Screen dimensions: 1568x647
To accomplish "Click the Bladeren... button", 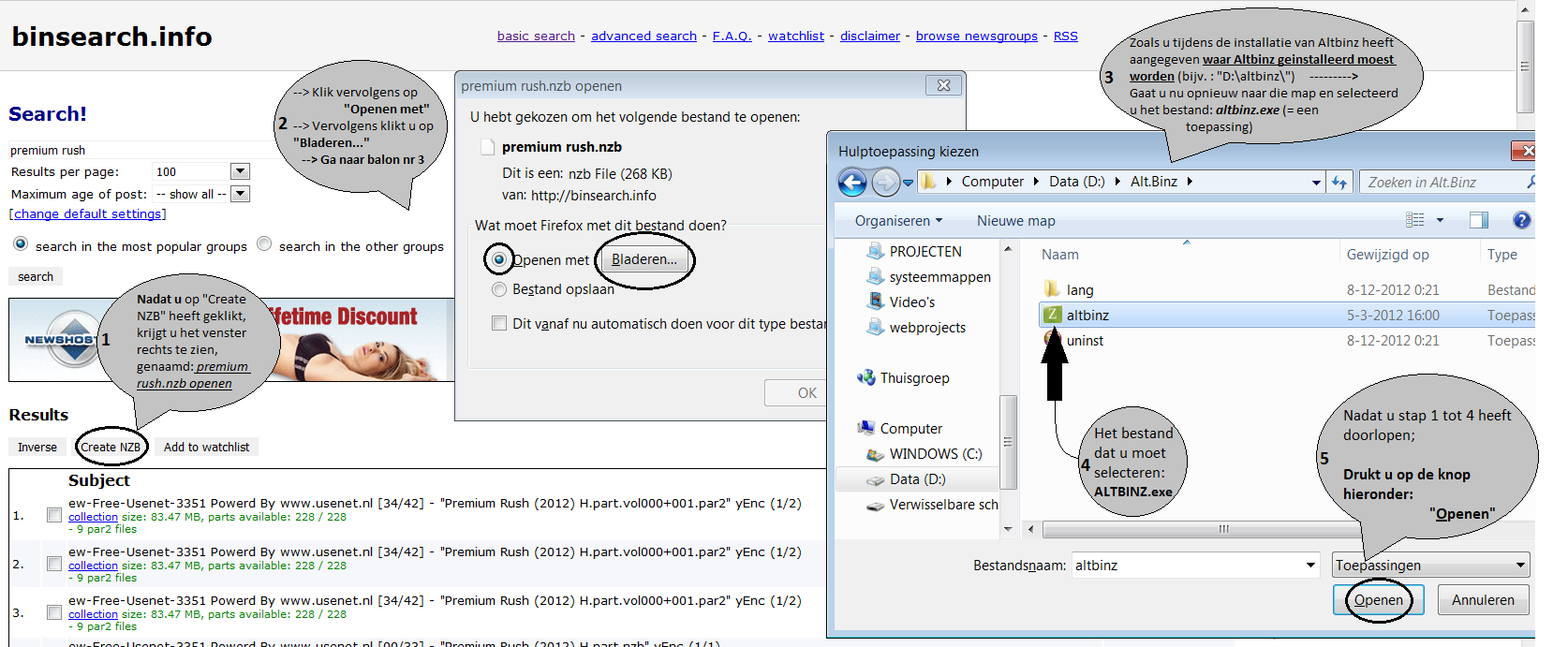I will click(644, 259).
